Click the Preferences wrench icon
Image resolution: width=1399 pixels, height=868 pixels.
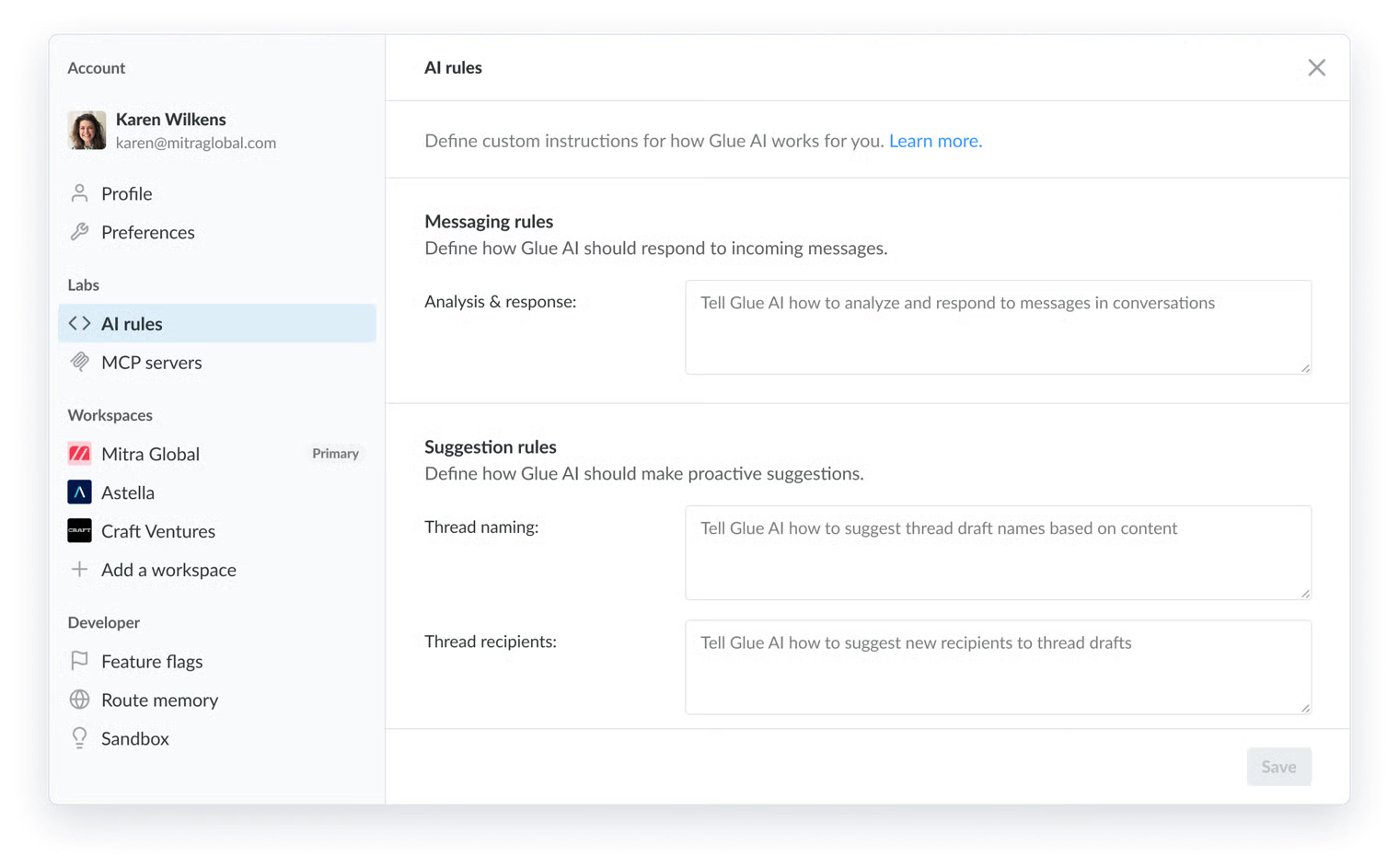point(80,232)
